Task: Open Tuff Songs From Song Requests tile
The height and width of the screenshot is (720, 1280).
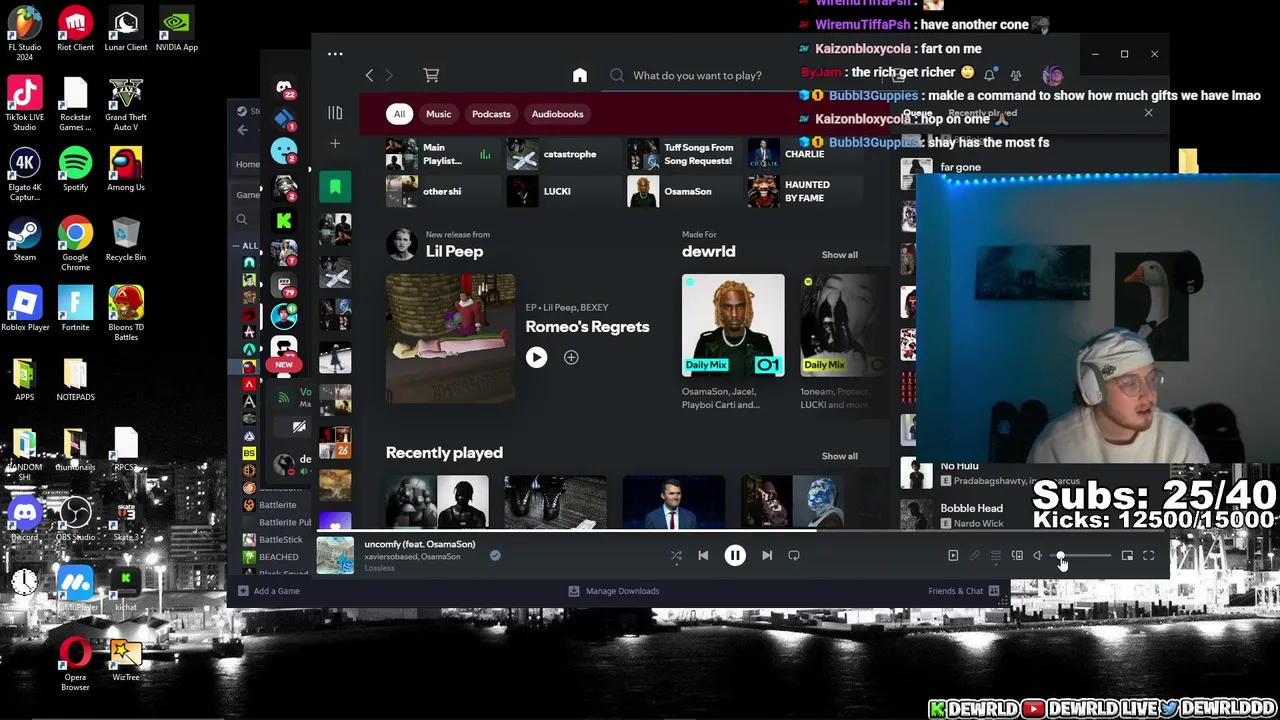Action: (684, 154)
